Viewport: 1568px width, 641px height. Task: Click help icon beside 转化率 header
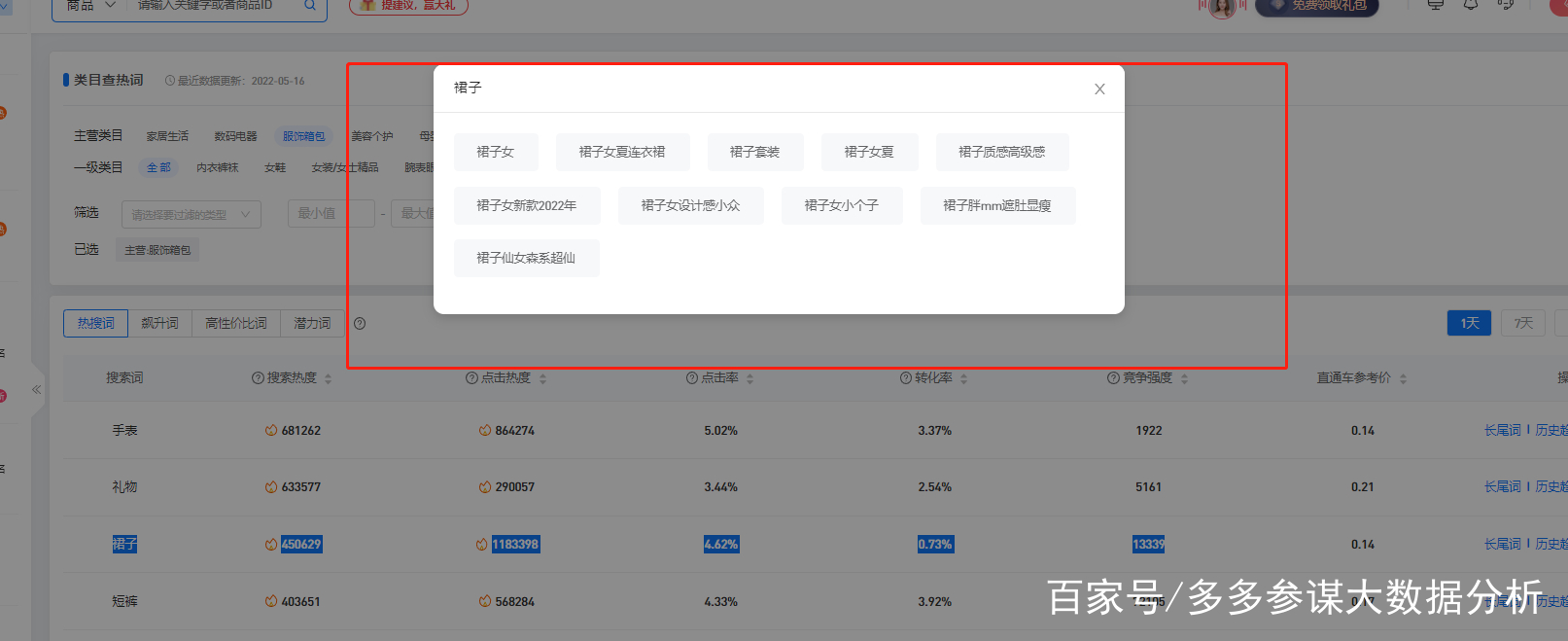point(905,377)
